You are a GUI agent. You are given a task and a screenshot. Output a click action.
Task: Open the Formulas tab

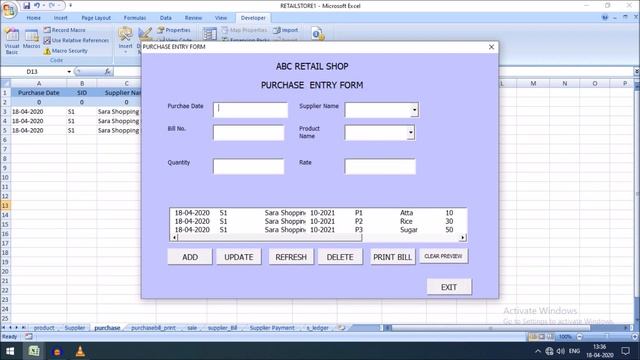[135, 18]
